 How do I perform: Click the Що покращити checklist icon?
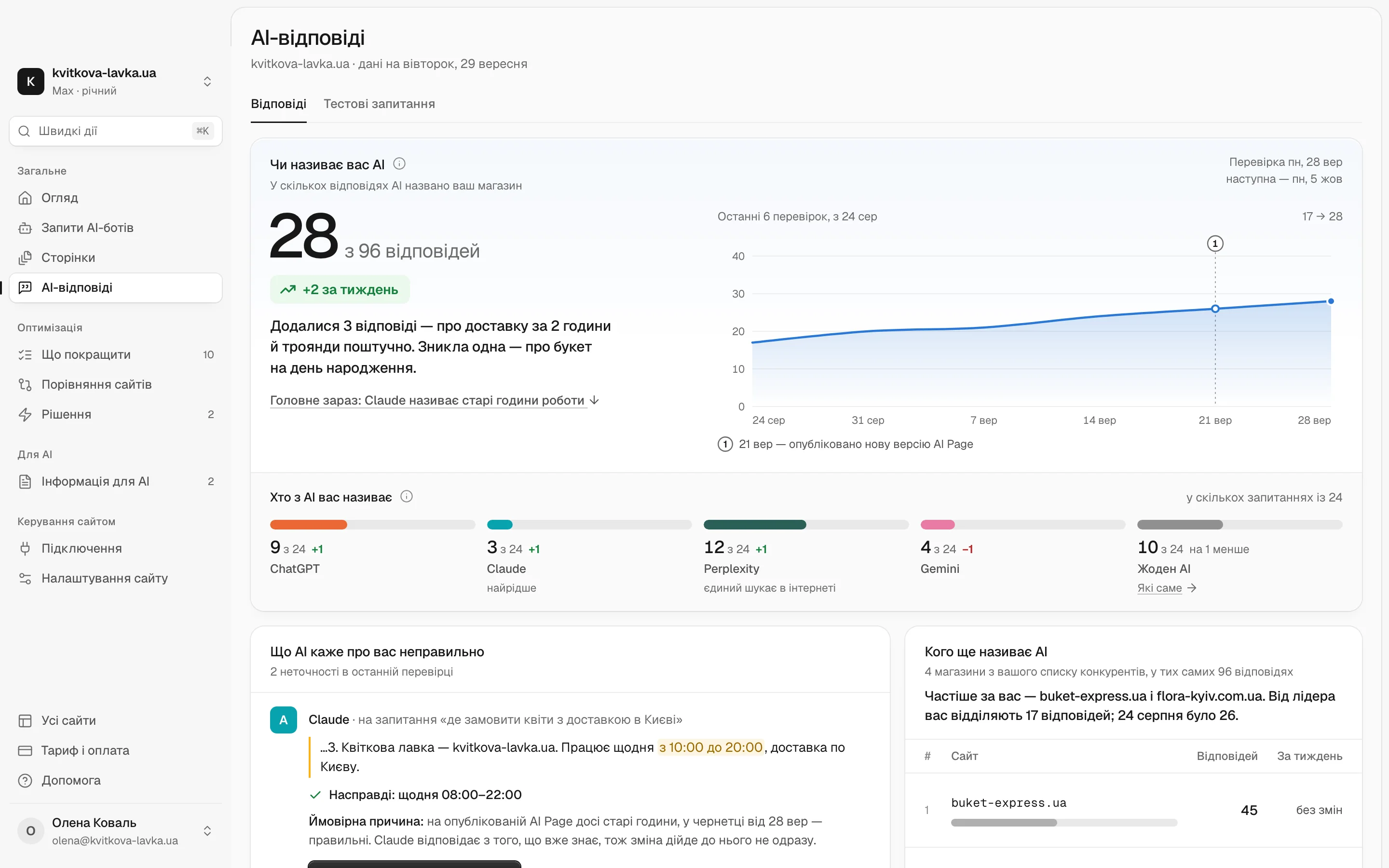coord(25,354)
